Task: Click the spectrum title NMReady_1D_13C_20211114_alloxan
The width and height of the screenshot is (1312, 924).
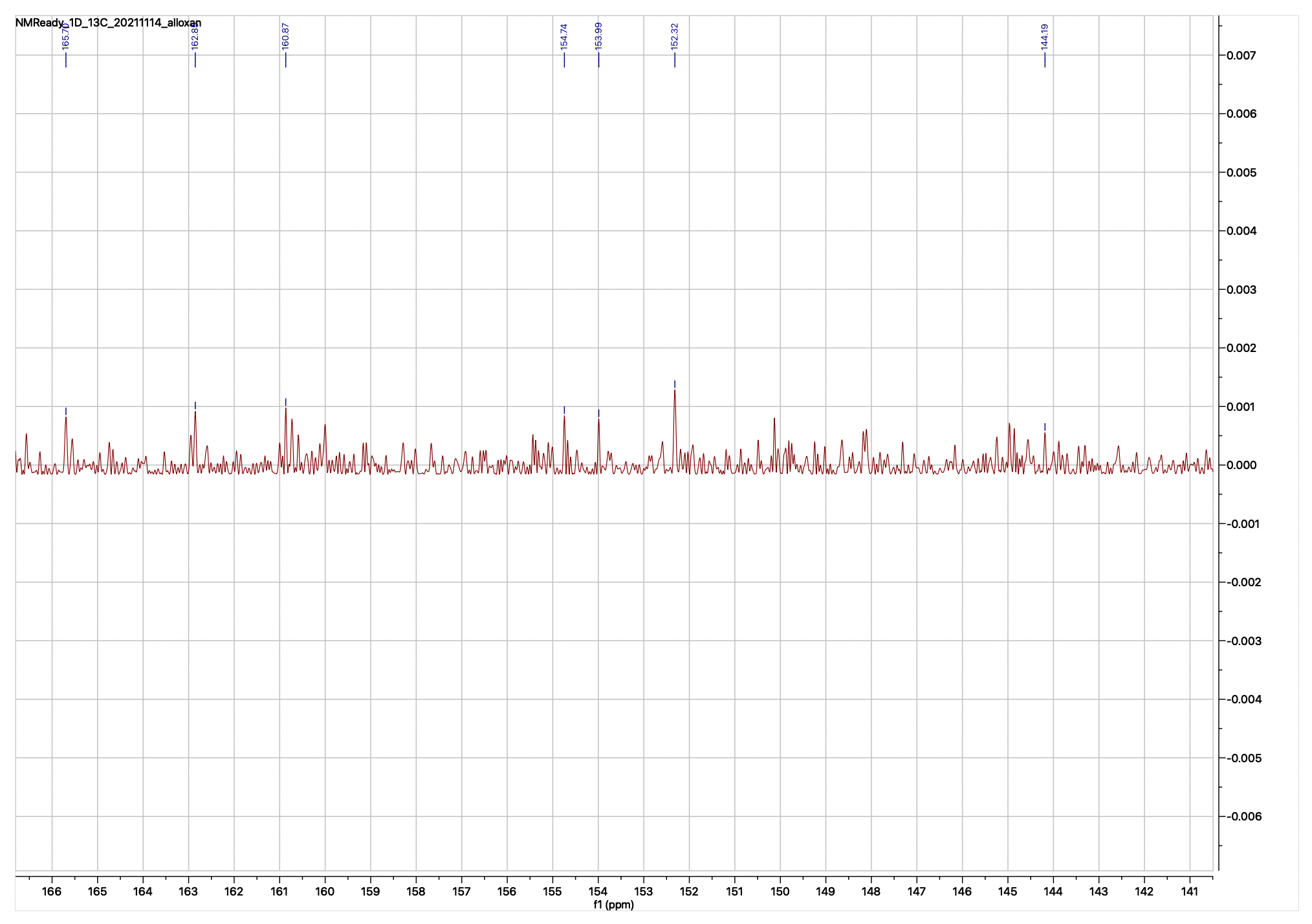Action: [x=108, y=23]
